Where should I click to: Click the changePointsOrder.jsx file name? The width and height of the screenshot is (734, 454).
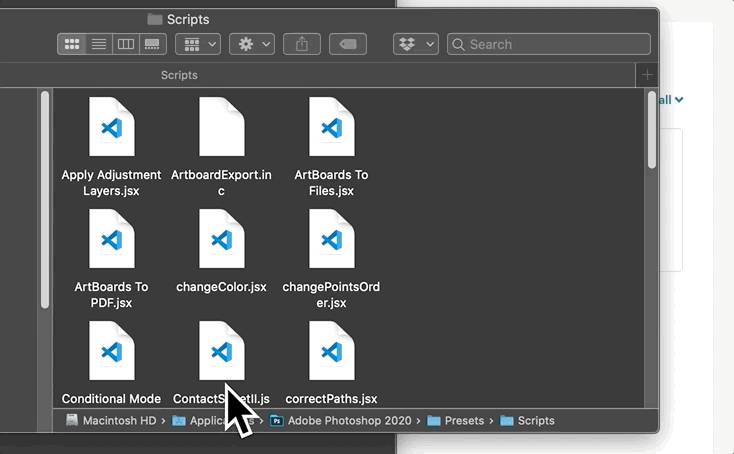[331, 294]
